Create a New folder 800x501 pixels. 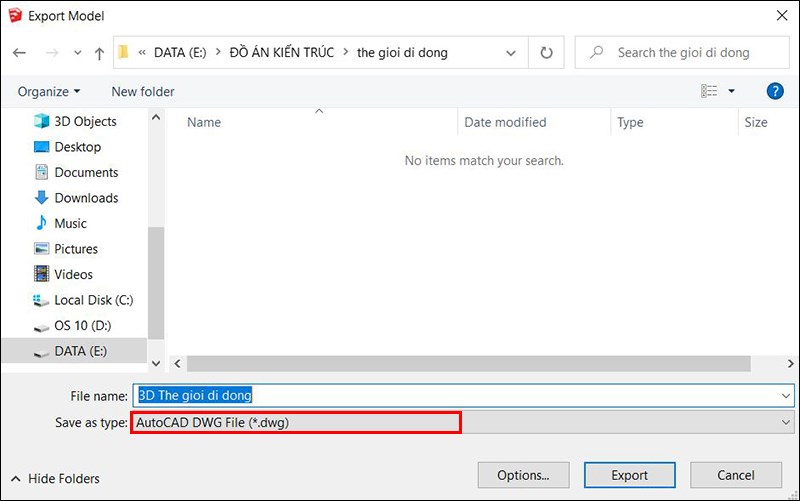(143, 92)
